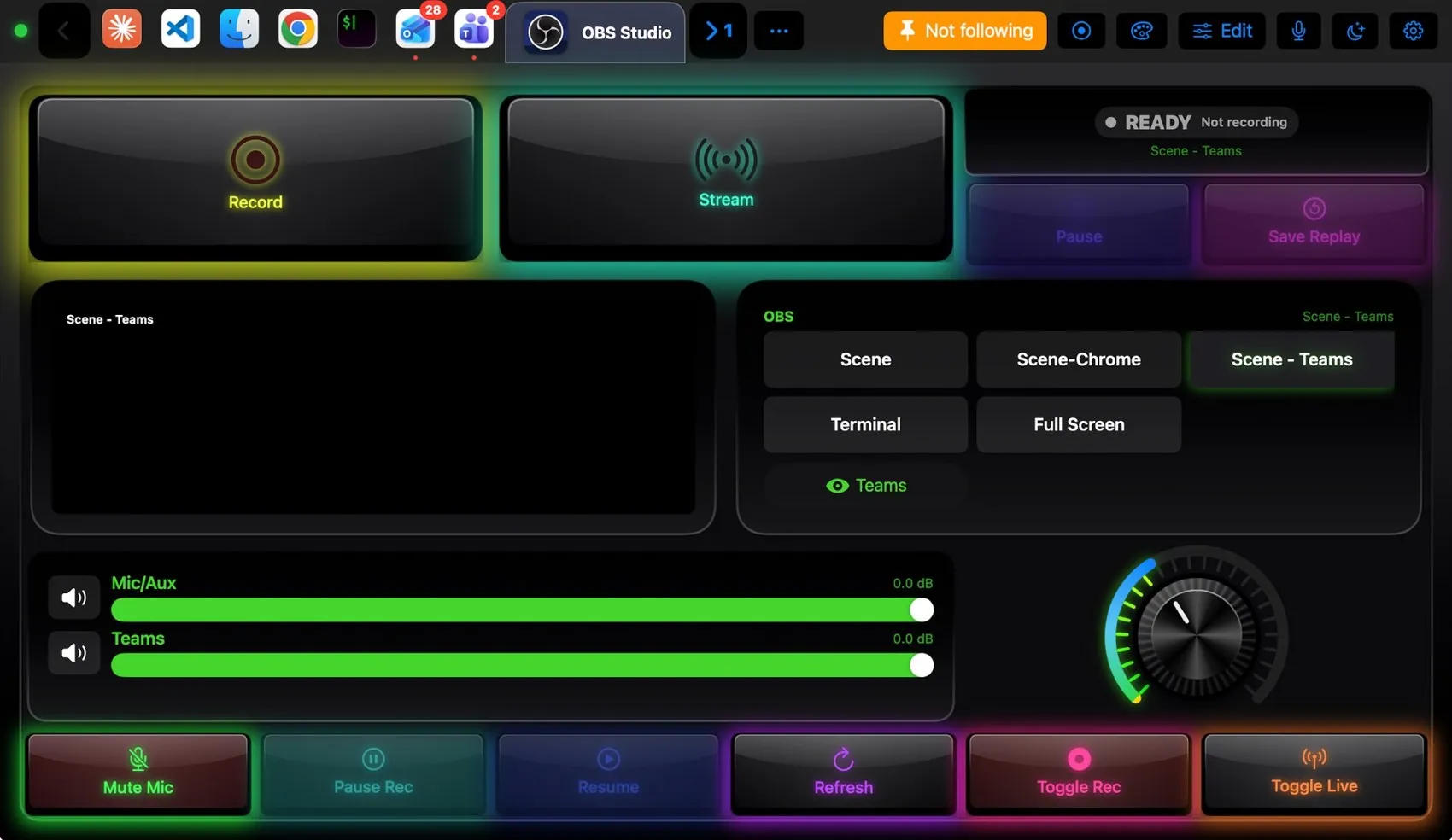
Task: Open Google Chrome icon
Action: pos(298,29)
